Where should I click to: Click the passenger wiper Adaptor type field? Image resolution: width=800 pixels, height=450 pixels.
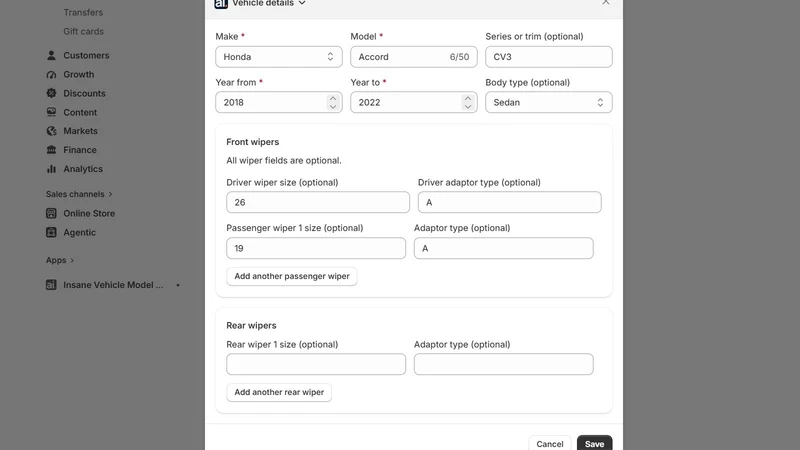(x=504, y=248)
